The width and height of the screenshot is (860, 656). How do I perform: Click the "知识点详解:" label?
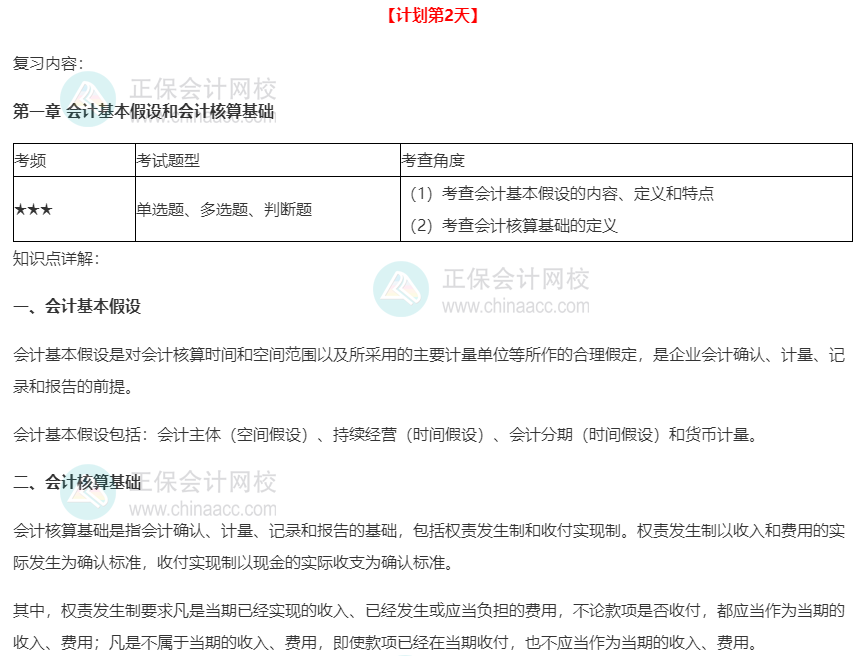[56, 258]
